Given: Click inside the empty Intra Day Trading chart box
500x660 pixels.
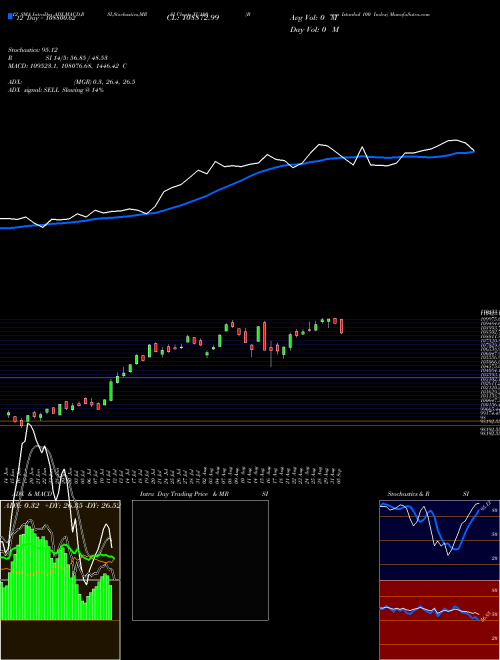Looking at the screenshot, I should pos(200,560).
